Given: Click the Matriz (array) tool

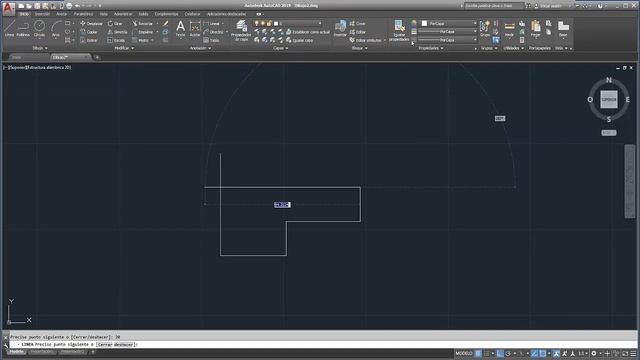Looking at the screenshot, I should [x=141, y=40].
